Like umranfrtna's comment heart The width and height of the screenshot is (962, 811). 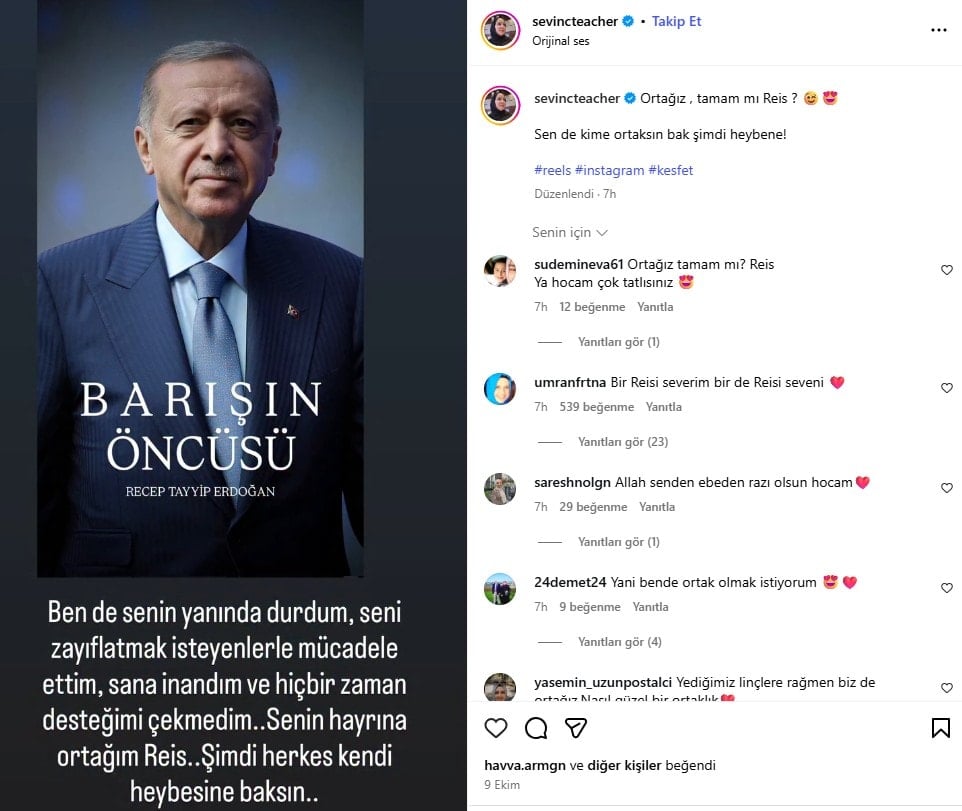click(x=947, y=388)
